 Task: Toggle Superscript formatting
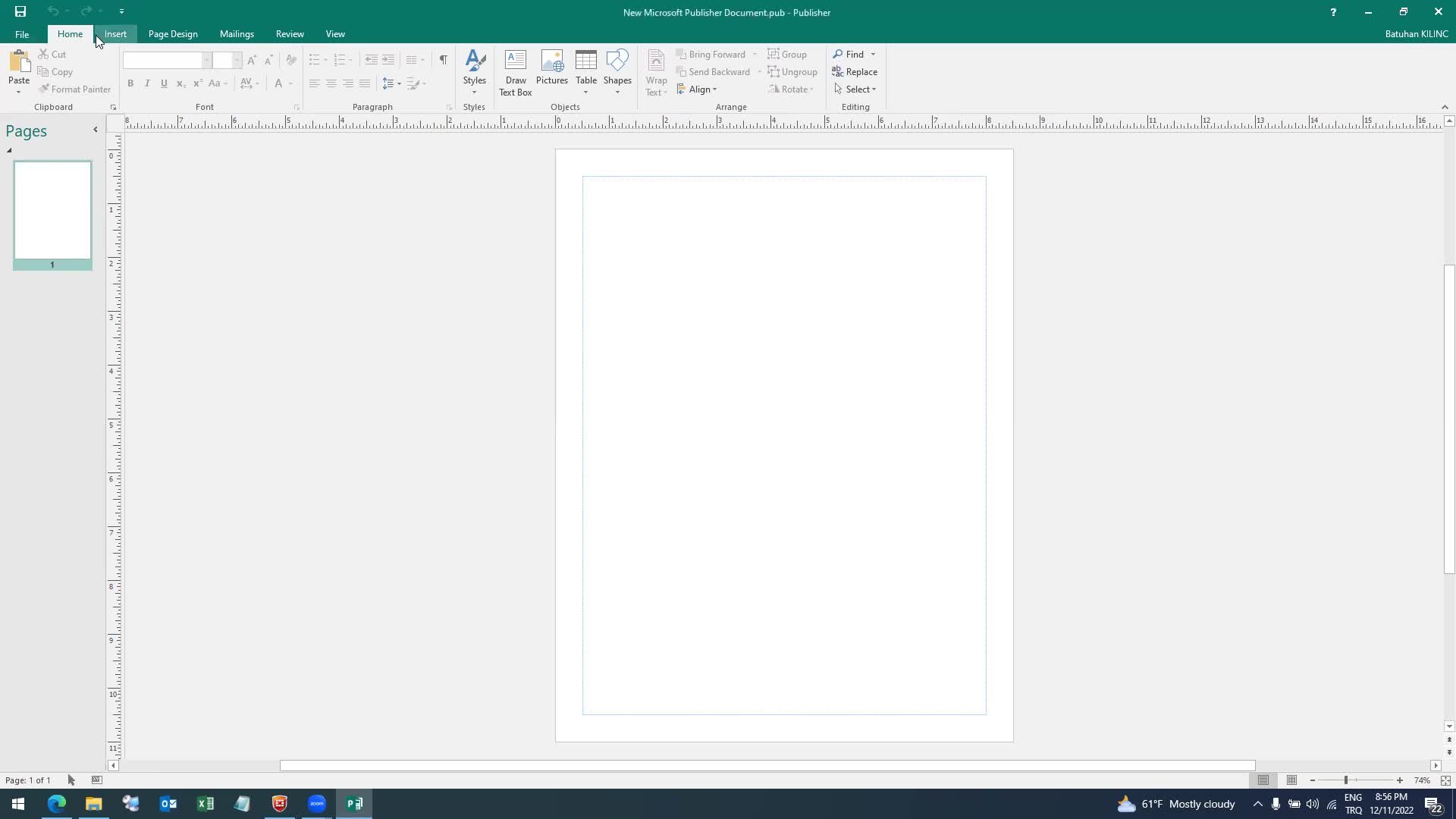coord(197,83)
